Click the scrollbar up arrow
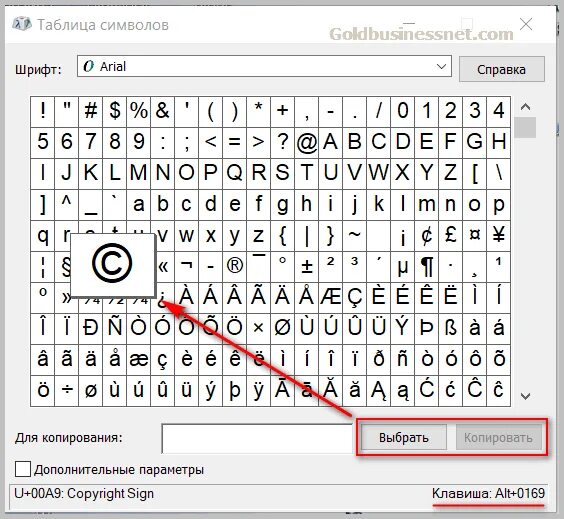The height and width of the screenshot is (519, 564). [526, 107]
